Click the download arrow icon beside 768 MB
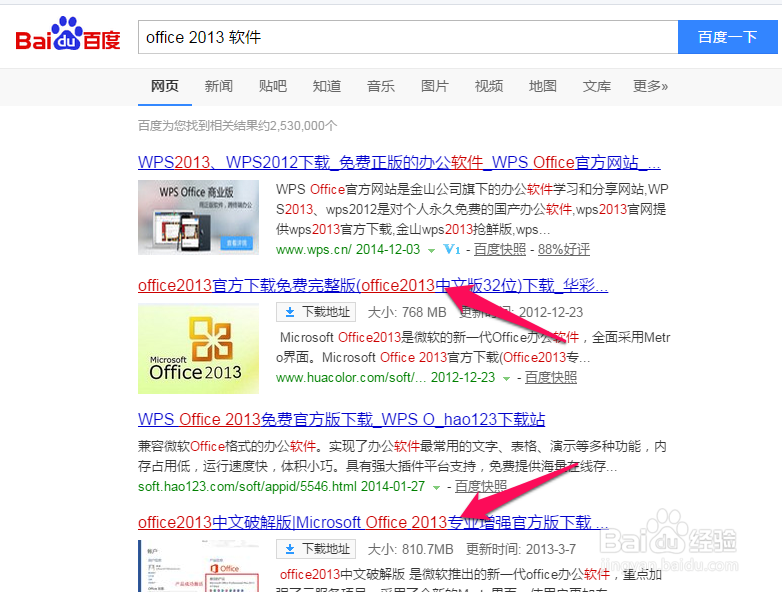 pos(290,312)
